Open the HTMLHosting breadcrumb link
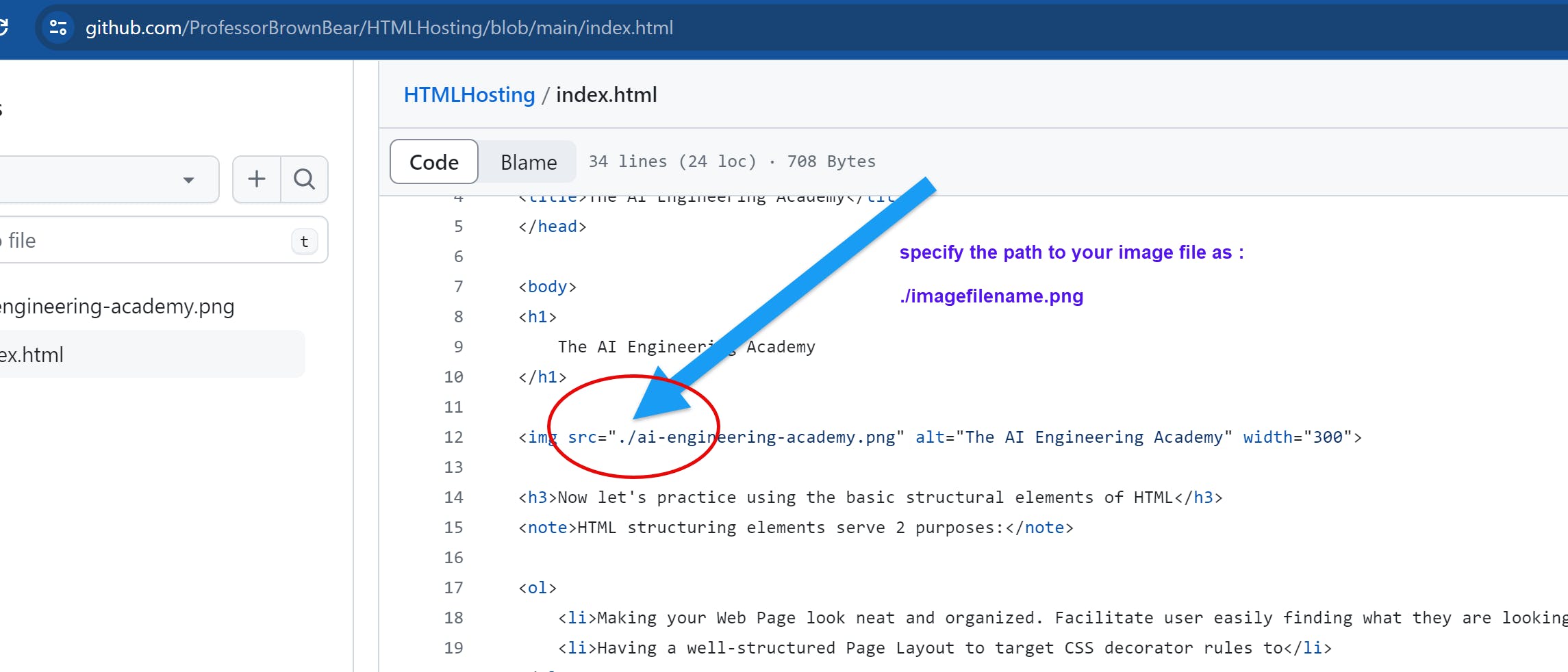 point(469,94)
